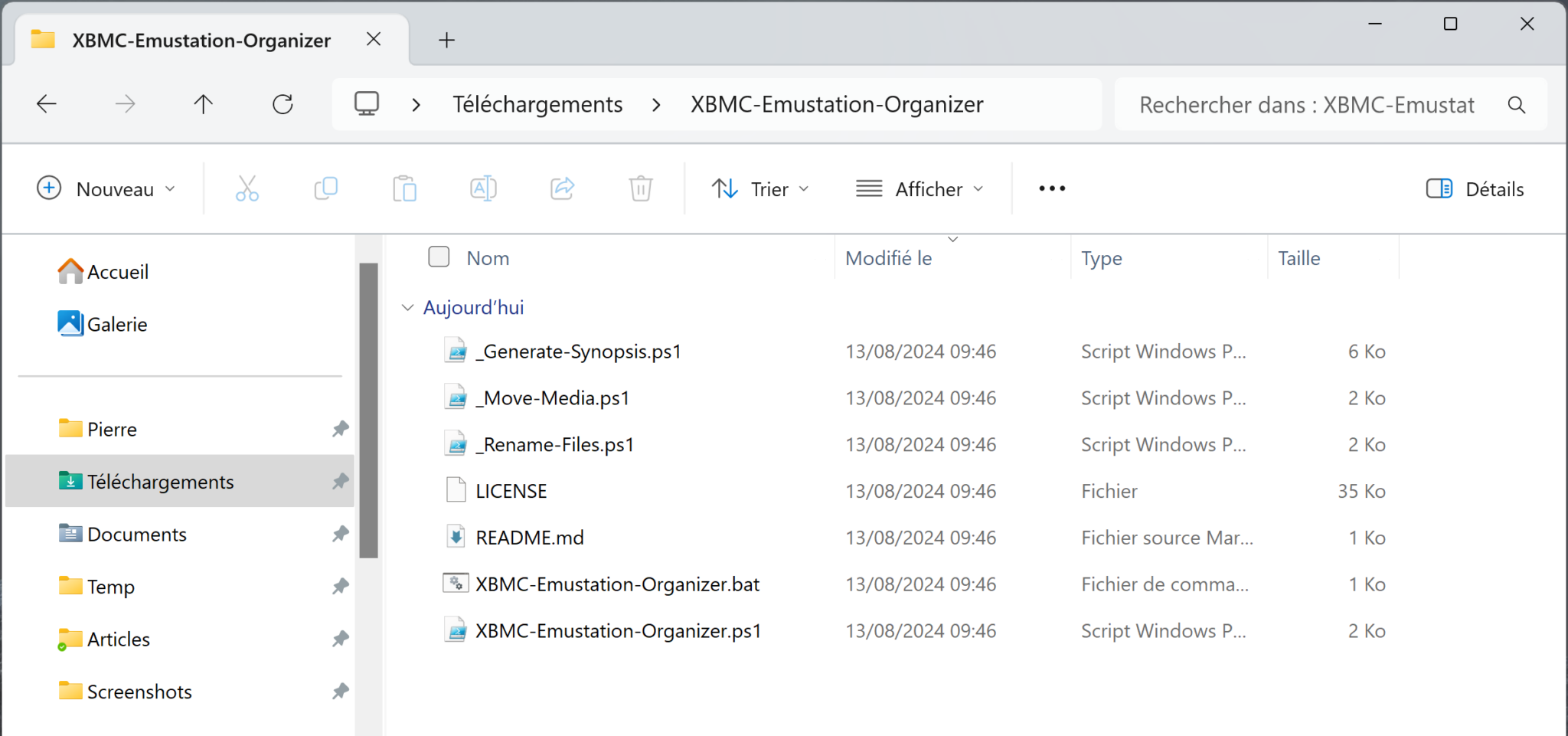The width and height of the screenshot is (1568, 736).
Task: Sort files by the Type column header
Action: click(x=1101, y=259)
